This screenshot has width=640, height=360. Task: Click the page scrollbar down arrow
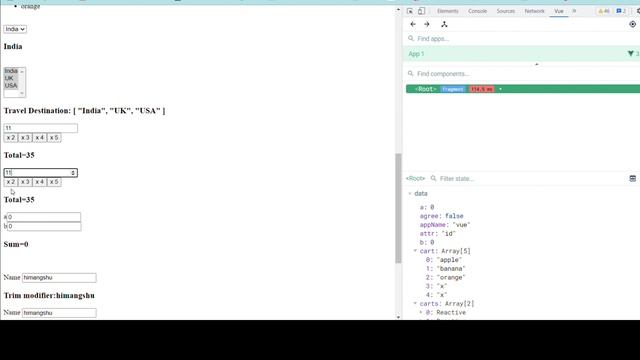pos(398,317)
